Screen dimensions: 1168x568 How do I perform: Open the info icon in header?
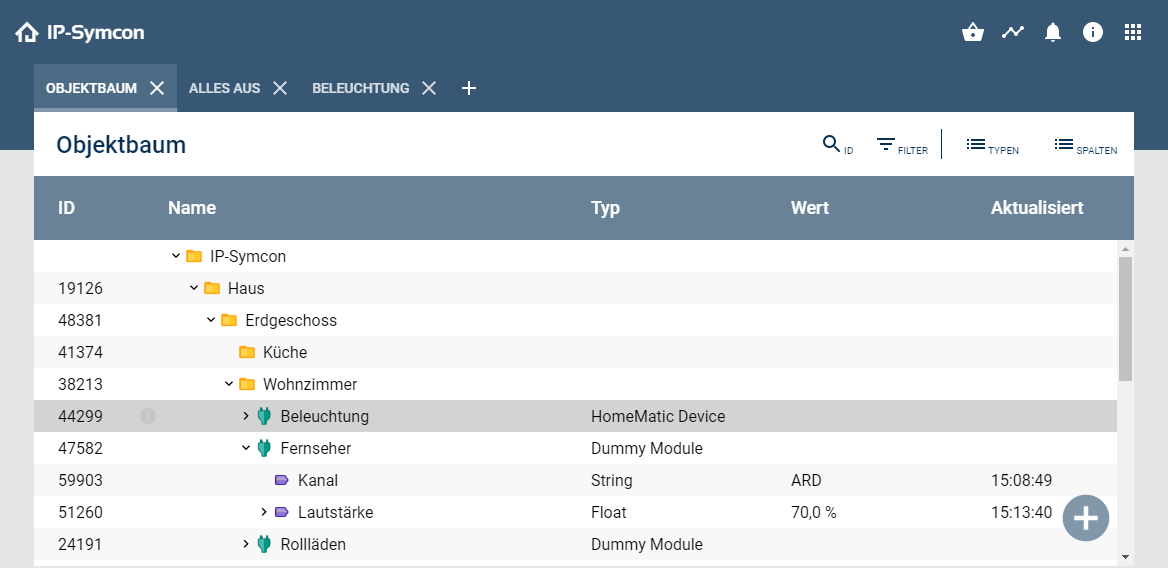pyautogui.click(x=1093, y=32)
